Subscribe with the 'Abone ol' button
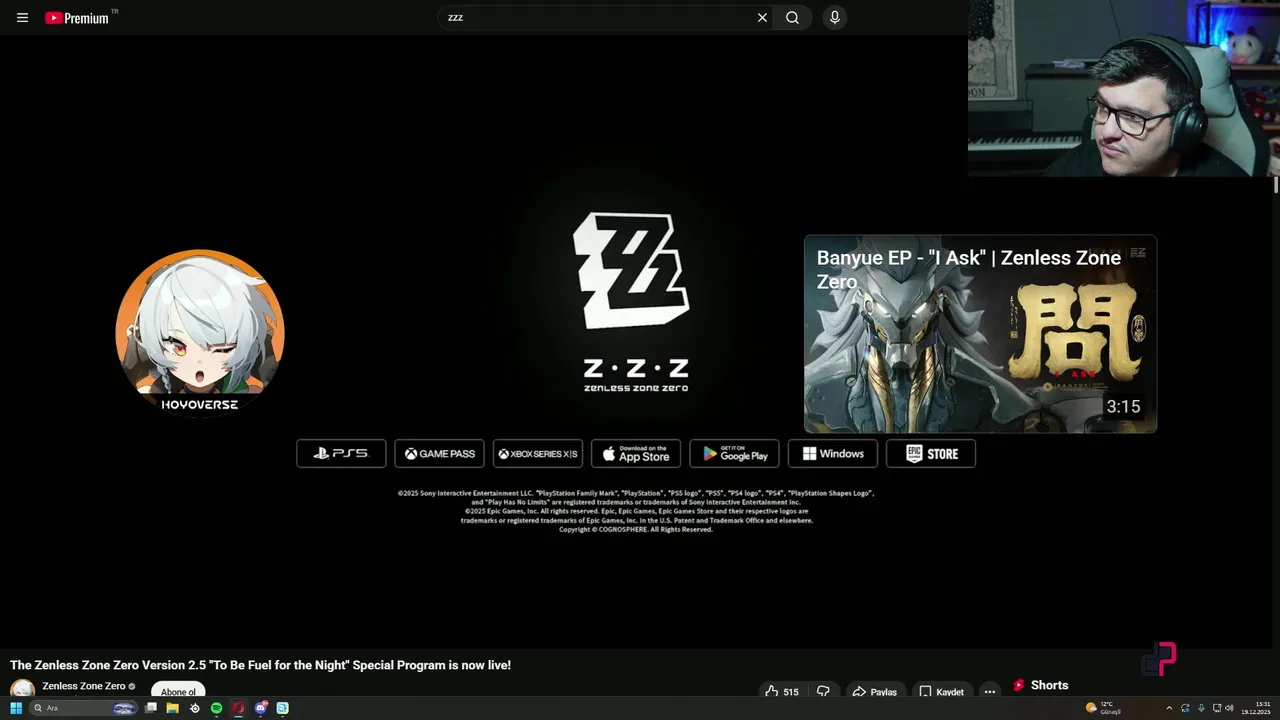 (x=178, y=691)
